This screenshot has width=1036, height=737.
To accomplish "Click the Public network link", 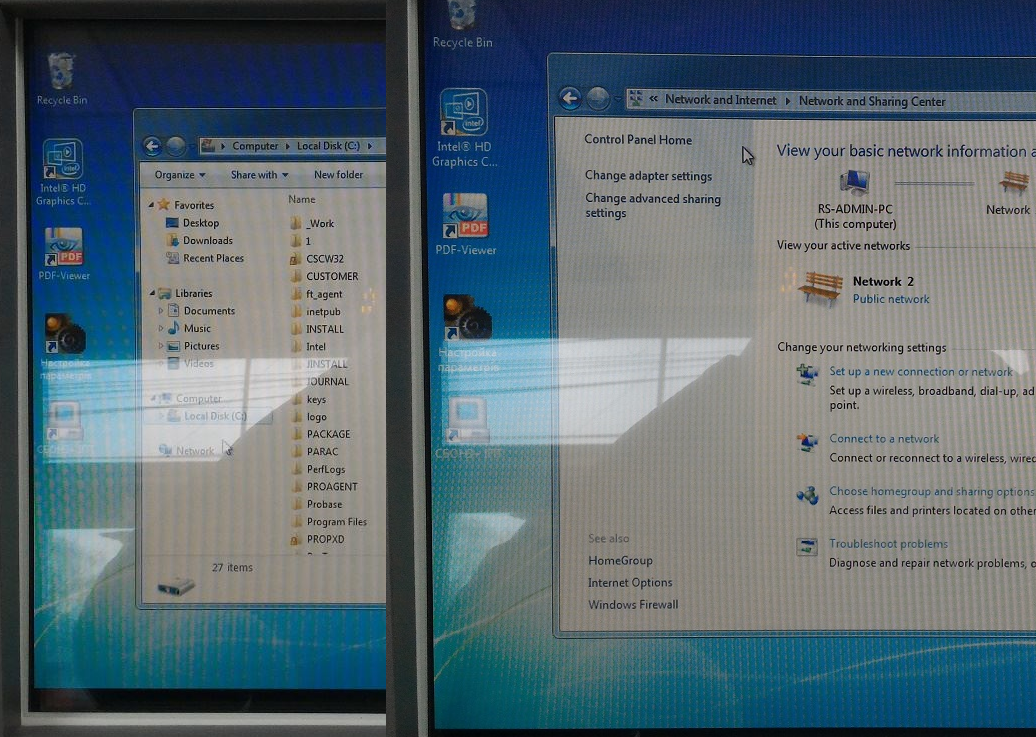I will 891,299.
